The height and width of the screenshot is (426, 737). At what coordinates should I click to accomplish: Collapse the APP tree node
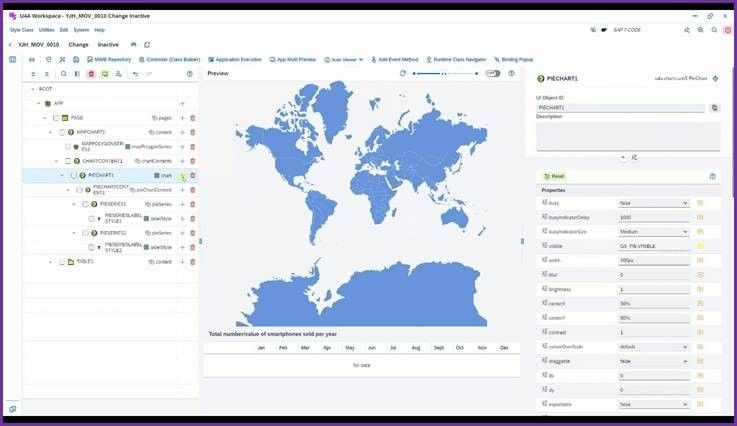coord(39,103)
